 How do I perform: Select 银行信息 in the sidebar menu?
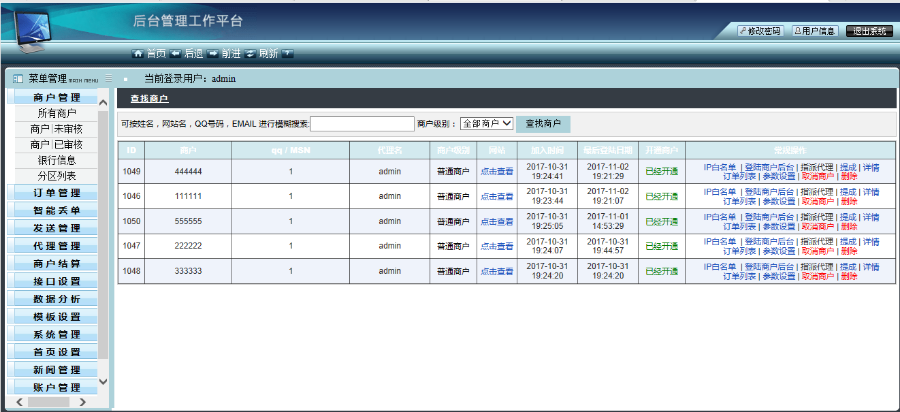click(56, 160)
